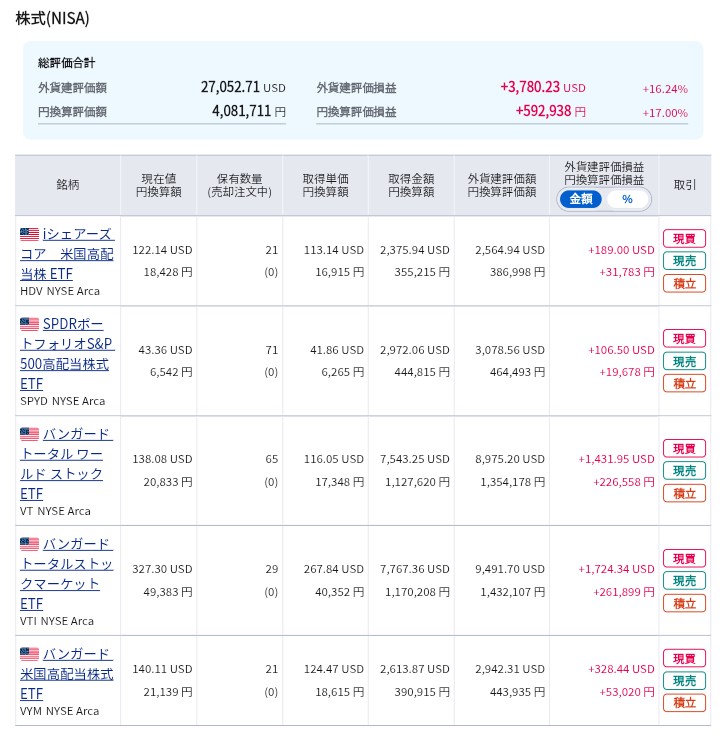The height and width of the screenshot is (736, 720).
Task: Click the US flag icon beside SPDR SPYD
Action: (30, 324)
